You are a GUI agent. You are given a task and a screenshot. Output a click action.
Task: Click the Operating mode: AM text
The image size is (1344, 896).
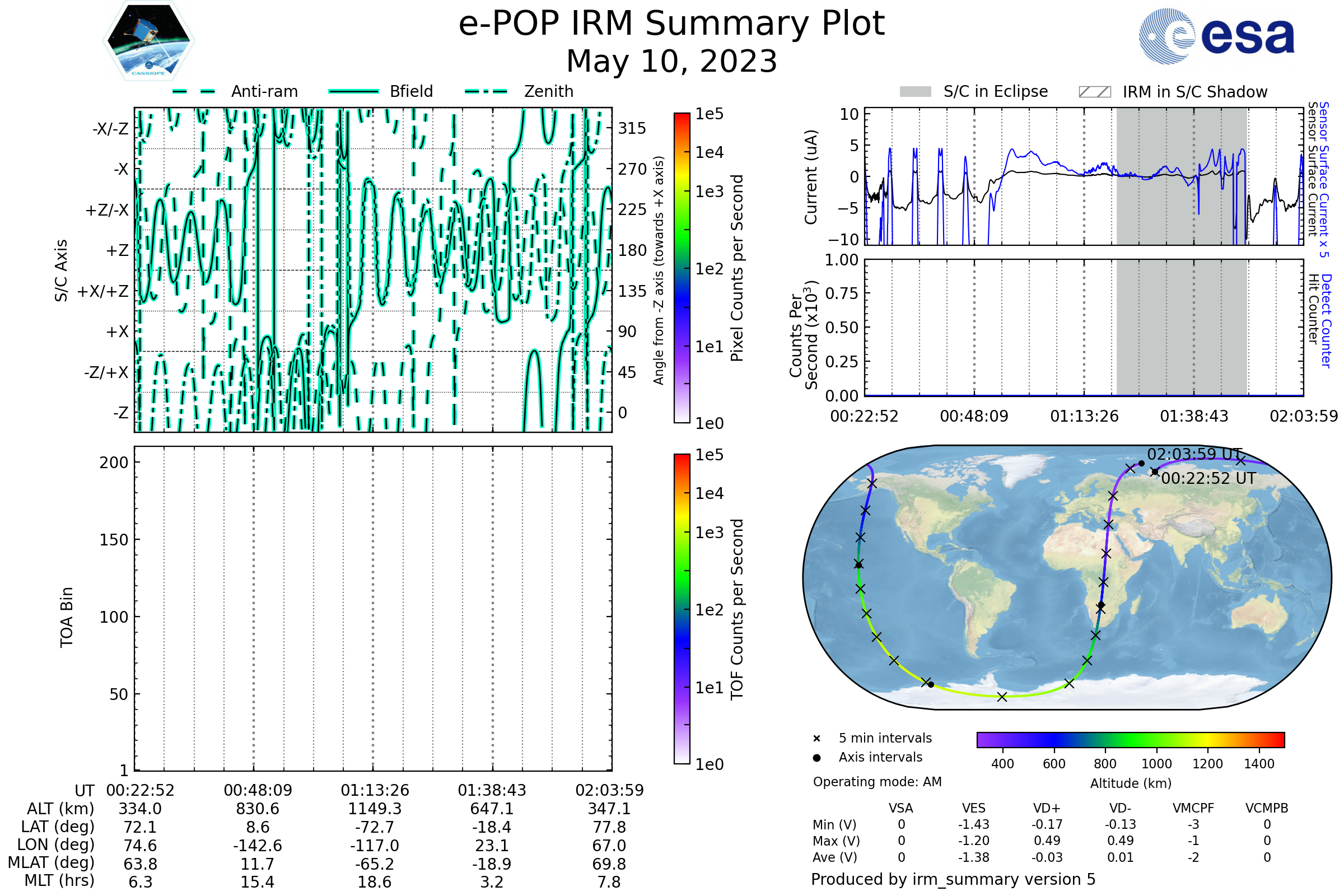point(877,782)
